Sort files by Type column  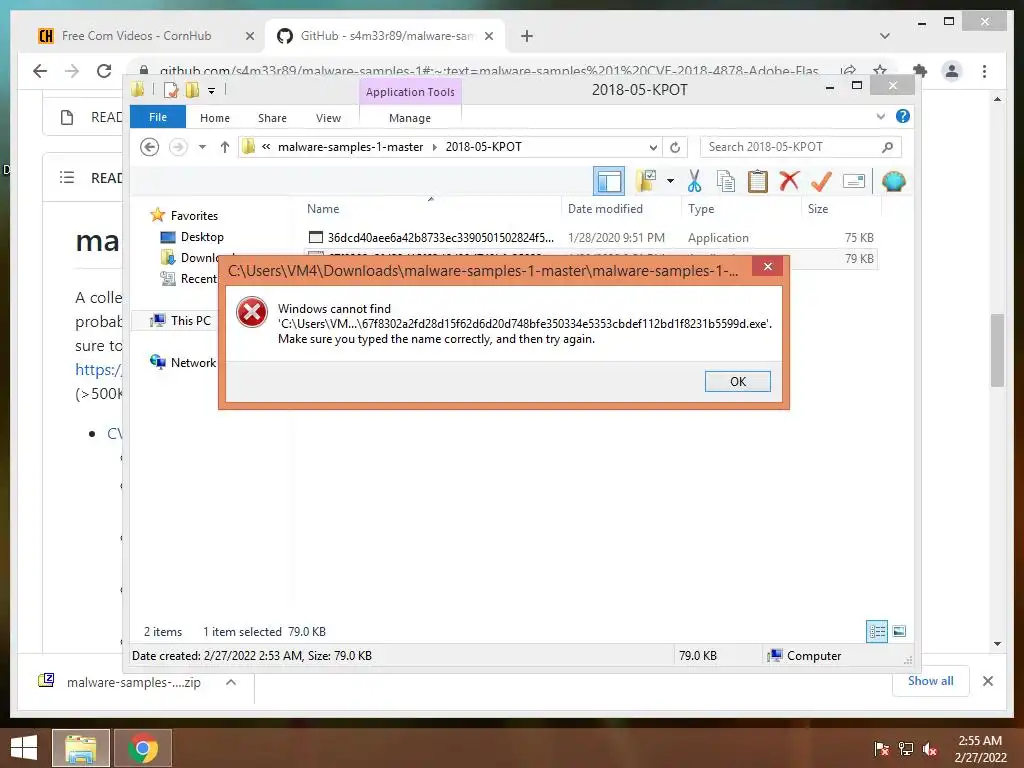coord(701,209)
